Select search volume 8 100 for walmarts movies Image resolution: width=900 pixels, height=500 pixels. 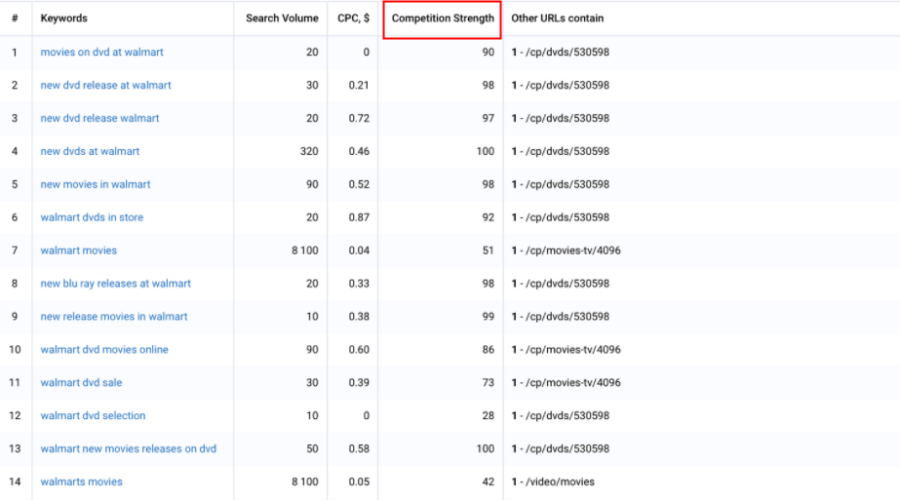pos(305,482)
